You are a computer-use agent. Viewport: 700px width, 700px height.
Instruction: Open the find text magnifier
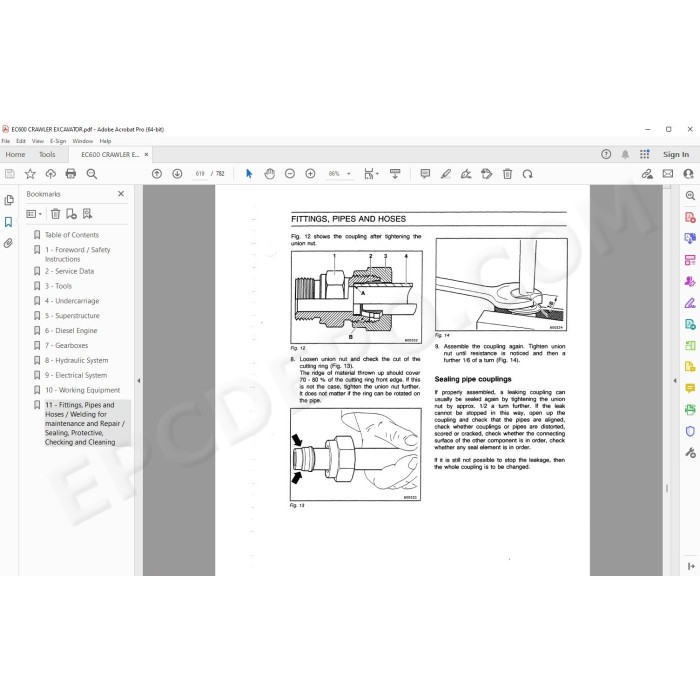[x=92, y=174]
